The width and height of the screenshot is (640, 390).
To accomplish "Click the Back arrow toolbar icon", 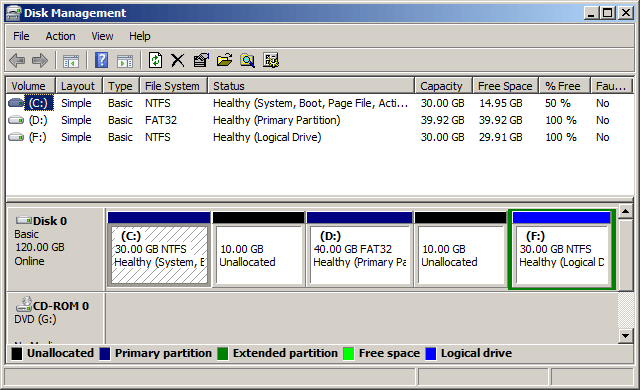I will (17, 60).
